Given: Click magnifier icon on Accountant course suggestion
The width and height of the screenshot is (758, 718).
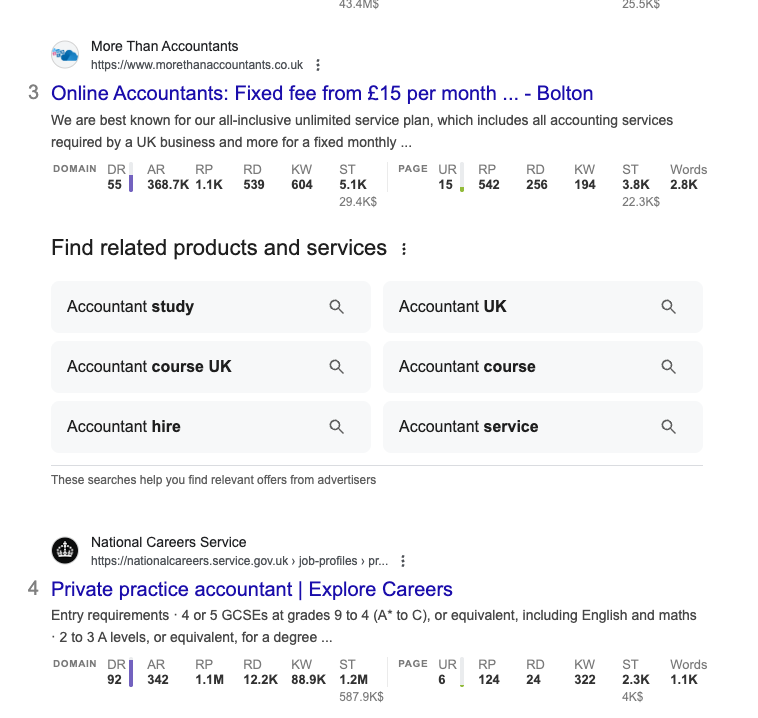Looking at the screenshot, I should pos(669,367).
